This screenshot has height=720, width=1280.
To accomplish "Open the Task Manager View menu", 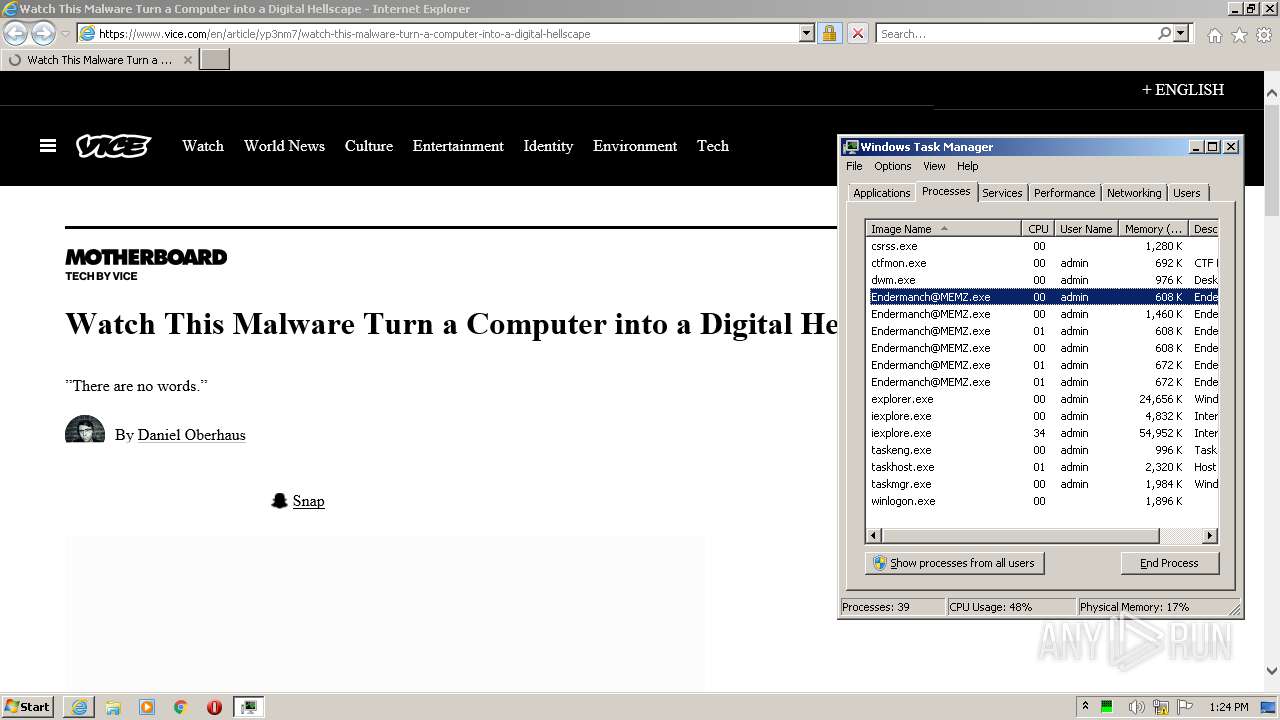I will pyautogui.click(x=934, y=166).
